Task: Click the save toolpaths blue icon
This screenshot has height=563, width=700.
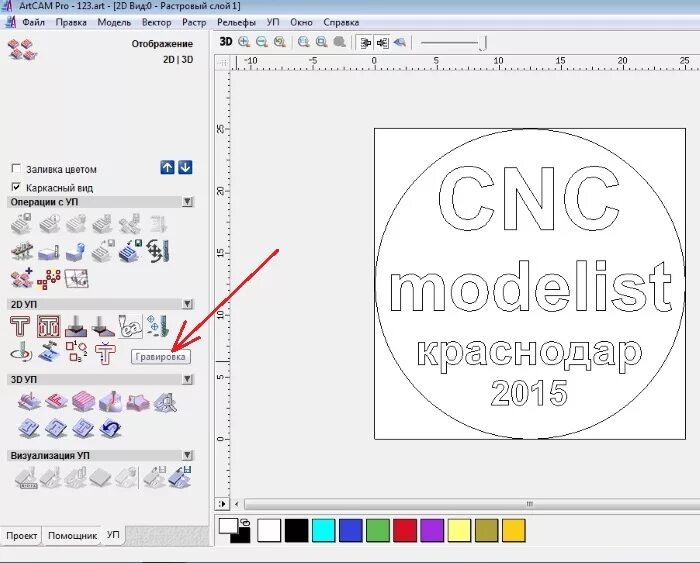Action: (131, 251)
